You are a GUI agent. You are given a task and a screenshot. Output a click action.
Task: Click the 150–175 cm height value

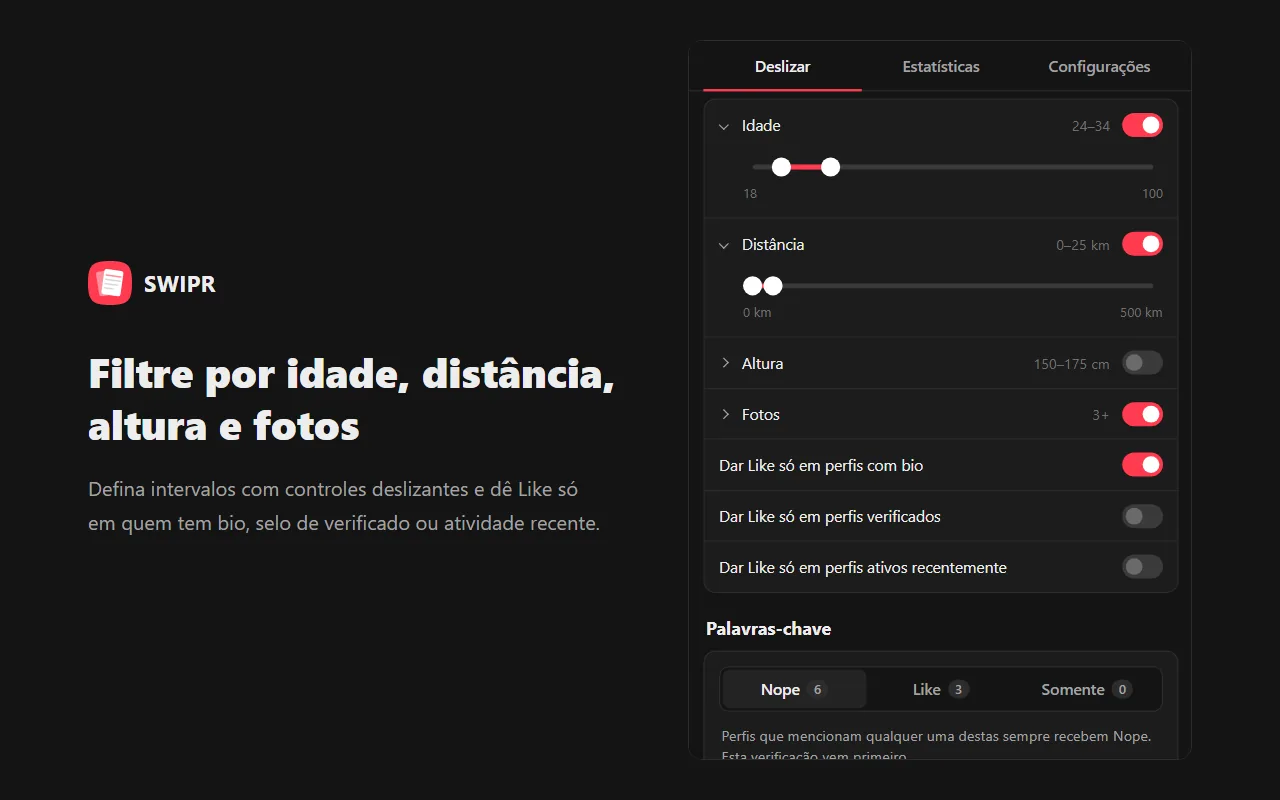pos(1072,364)
